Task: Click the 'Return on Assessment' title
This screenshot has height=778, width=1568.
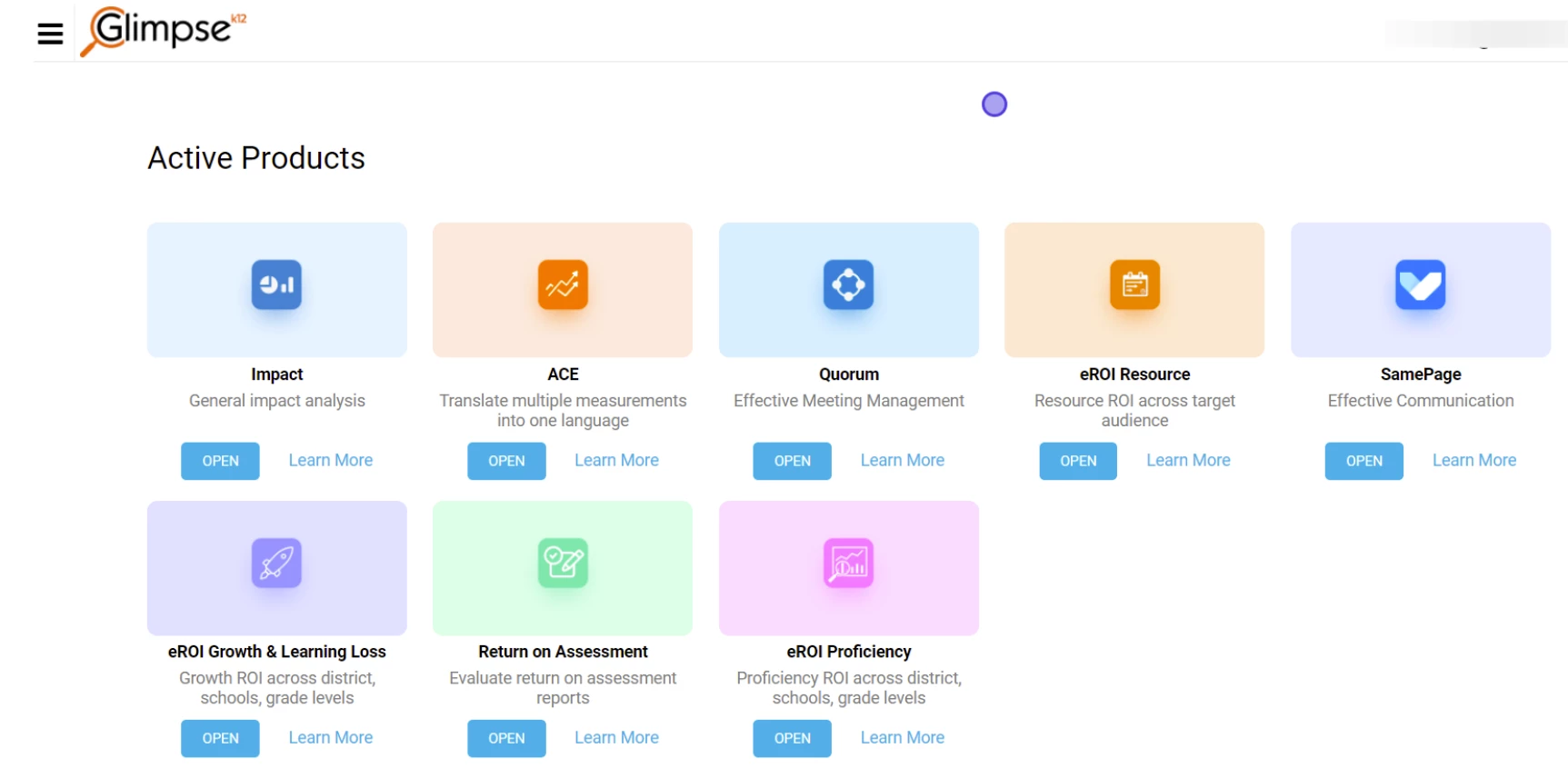Action: click(563, 652)
